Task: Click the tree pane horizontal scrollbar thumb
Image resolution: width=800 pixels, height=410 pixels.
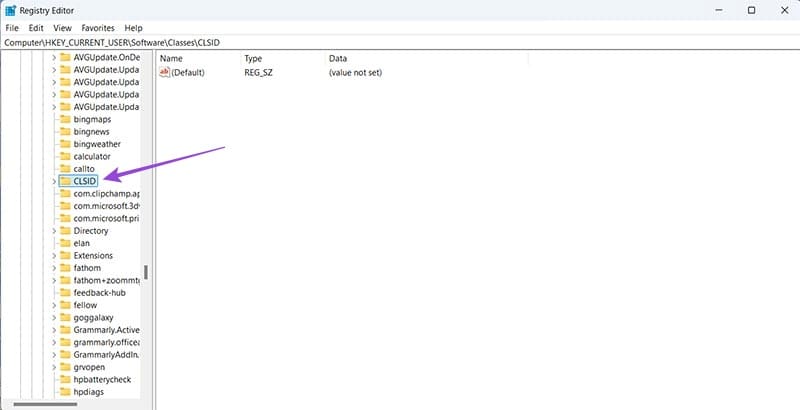Action: point(45,404)
